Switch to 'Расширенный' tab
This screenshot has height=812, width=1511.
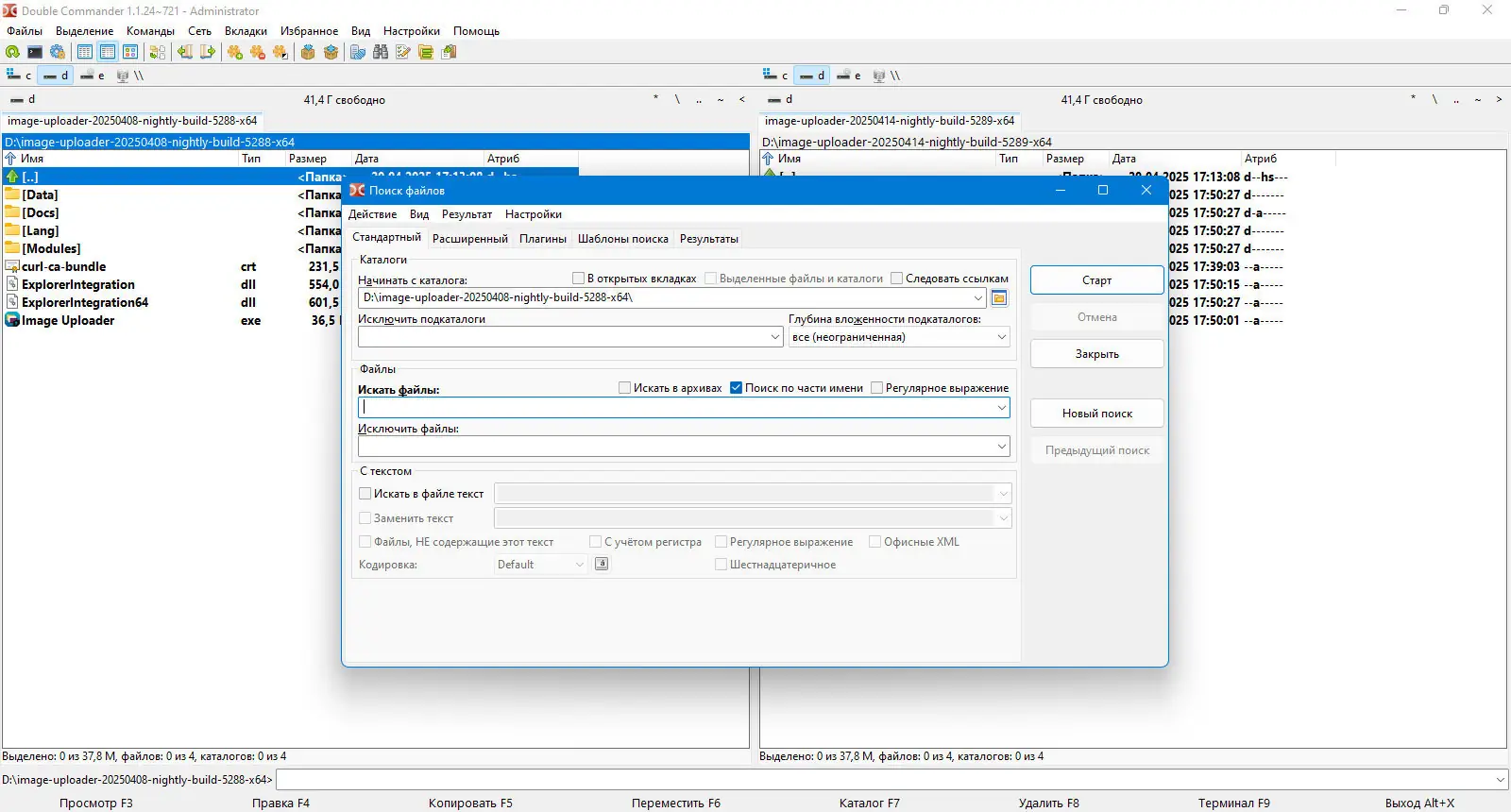[x=469, y=239]
